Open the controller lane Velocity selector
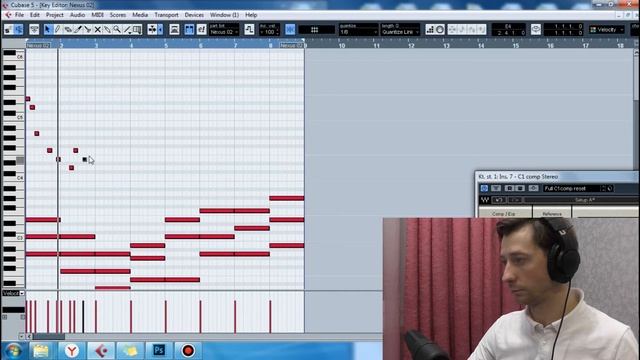This screenshot has width=640, height=360. click(13, 293)
